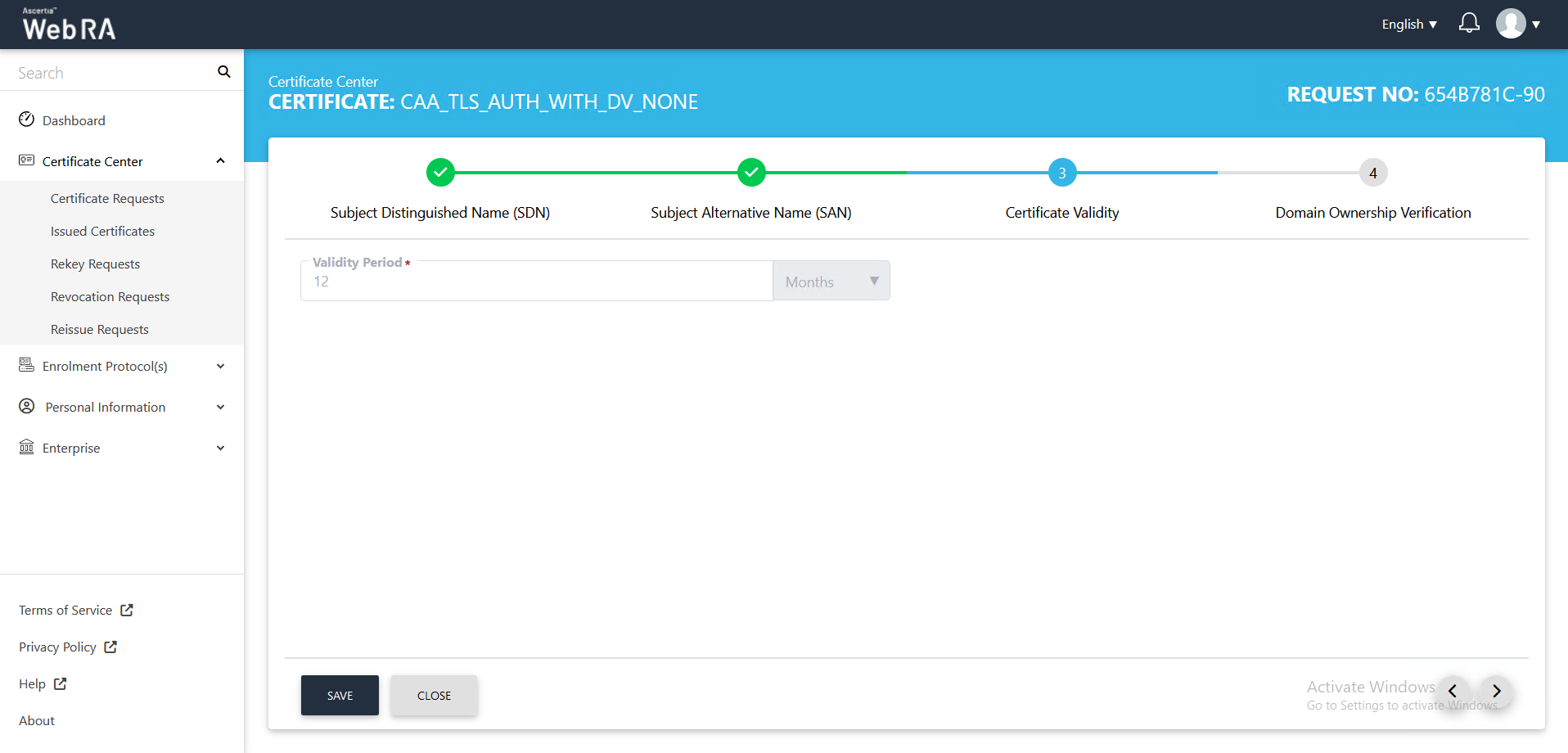This screenshot has height=753, width=1568.
Task: Click the CLOSE button
Action: 434,695
